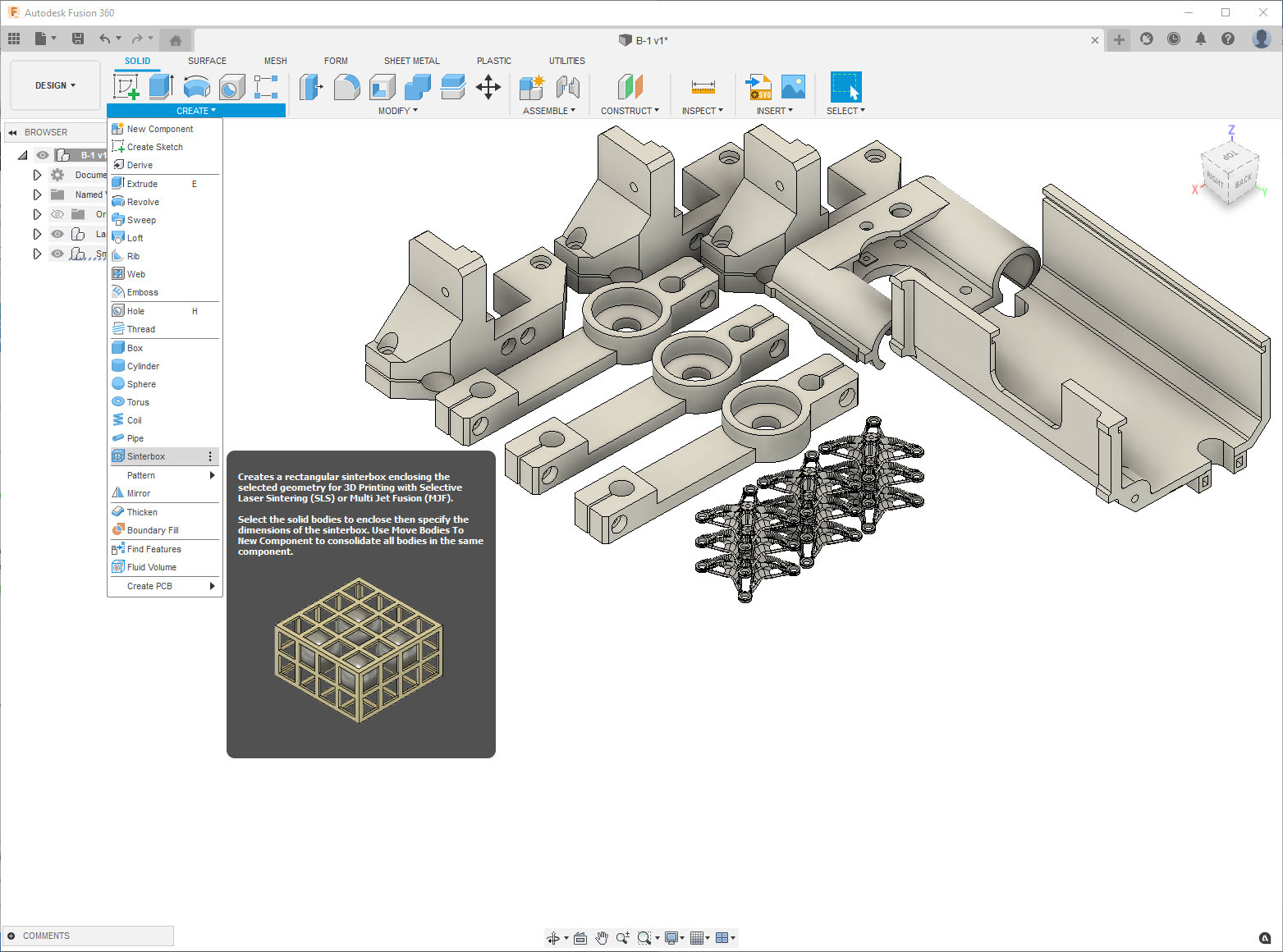Viewport: 1283px width, 952px height.
Task: Select the Offset Face tool icon
Action: (x=452, y=86)
